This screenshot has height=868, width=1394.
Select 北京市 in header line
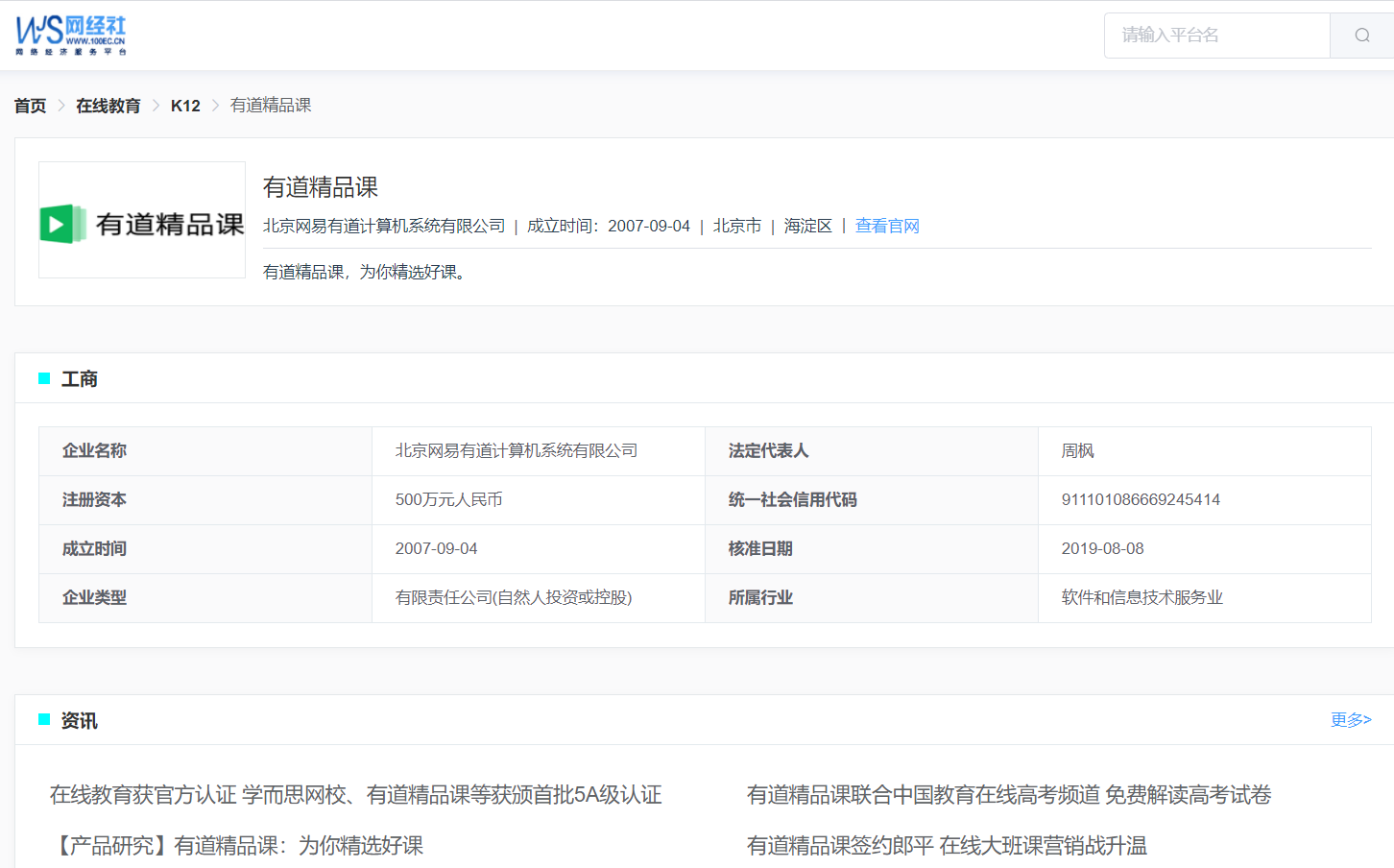pyautogui.click(x=737, y=226)
